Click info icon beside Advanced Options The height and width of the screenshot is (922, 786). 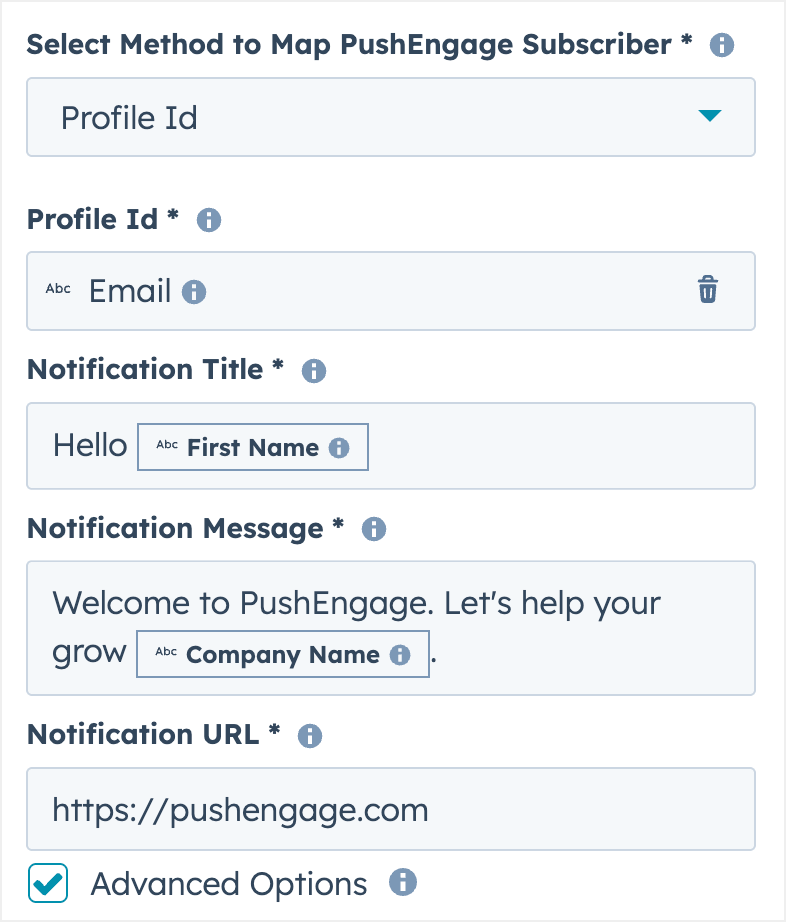click(x=402, y=882)
